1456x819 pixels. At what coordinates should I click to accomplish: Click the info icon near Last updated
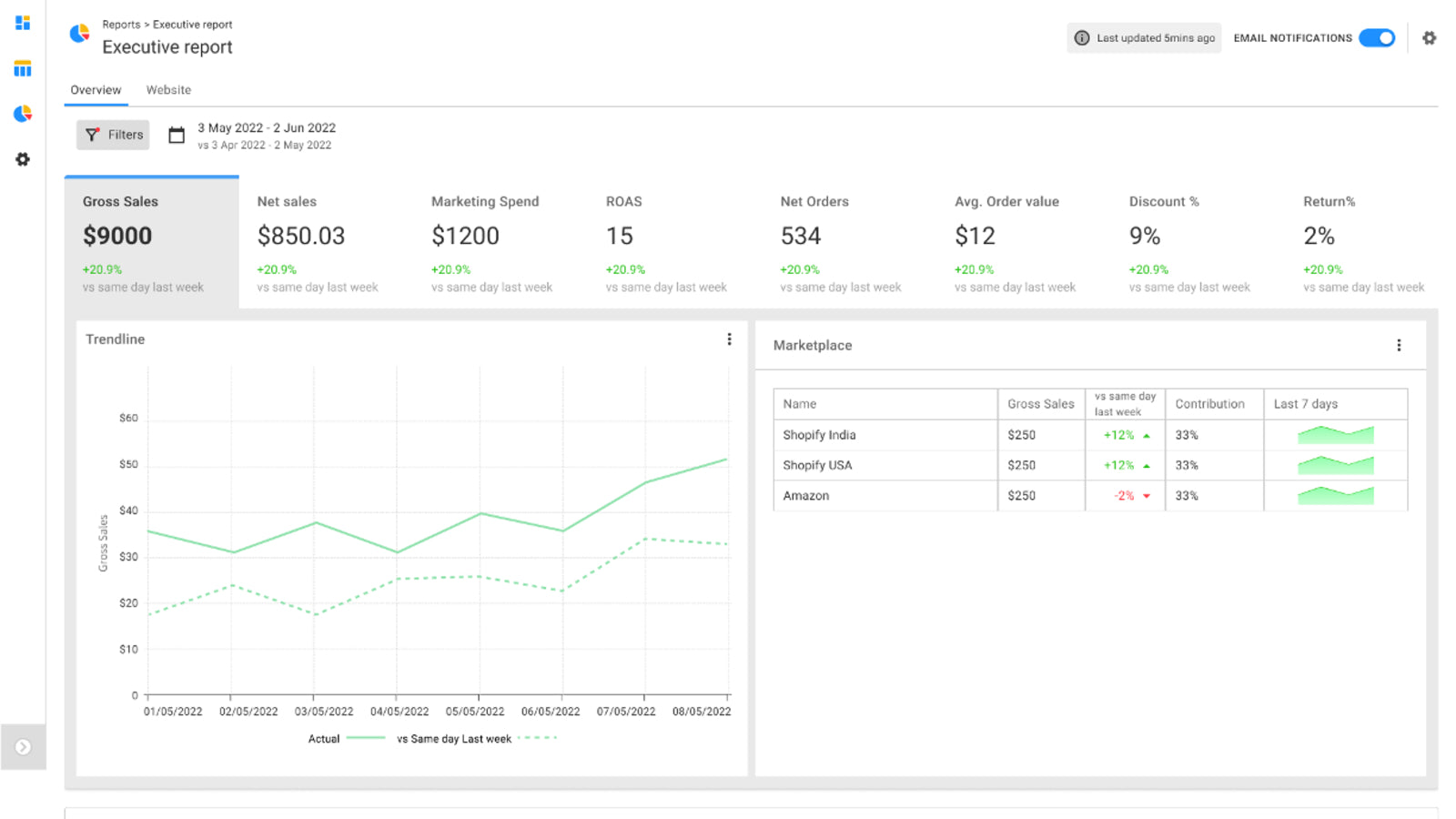pos(1082,38)
